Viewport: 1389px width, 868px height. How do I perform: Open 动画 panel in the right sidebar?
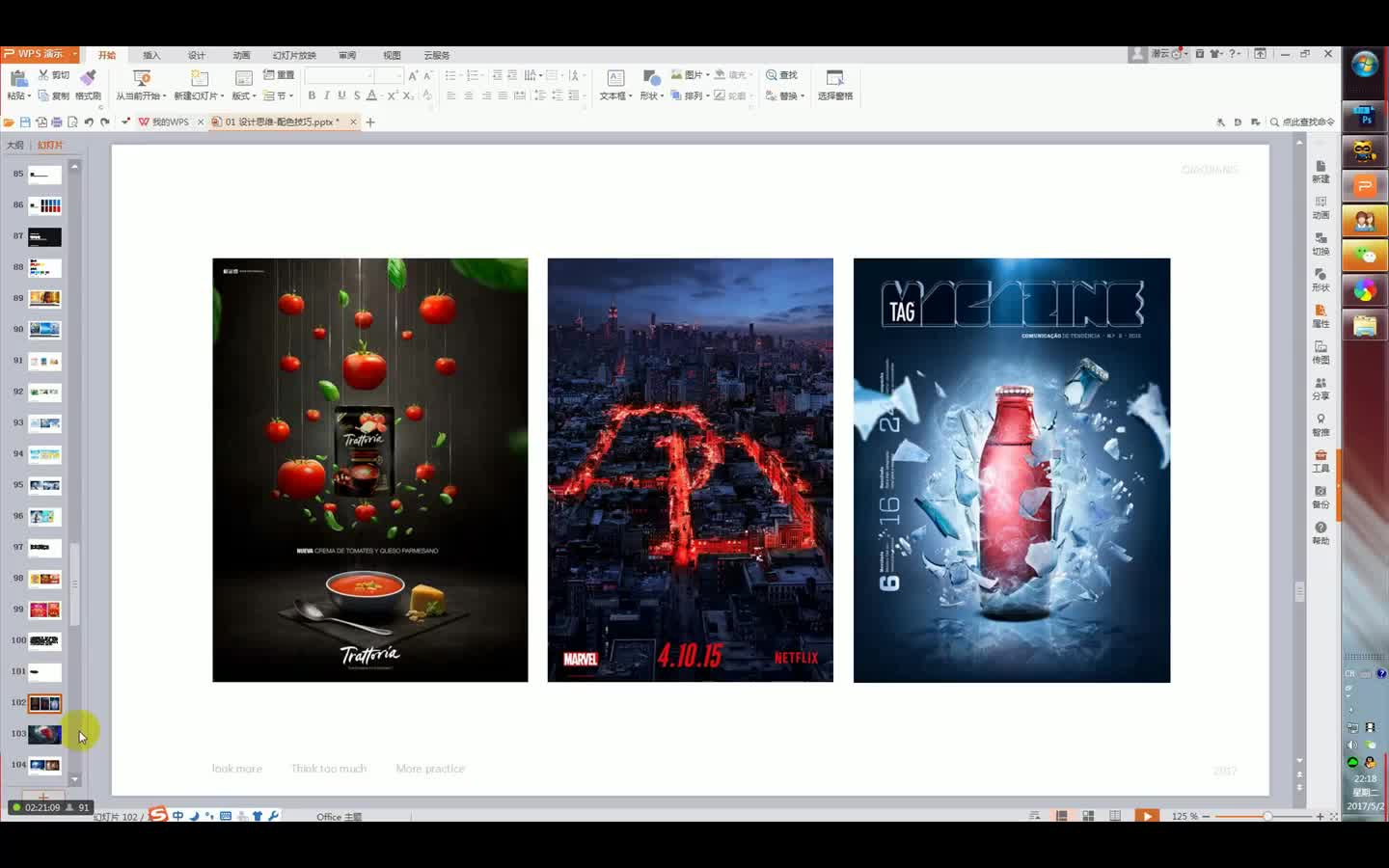coord(1321,207)
